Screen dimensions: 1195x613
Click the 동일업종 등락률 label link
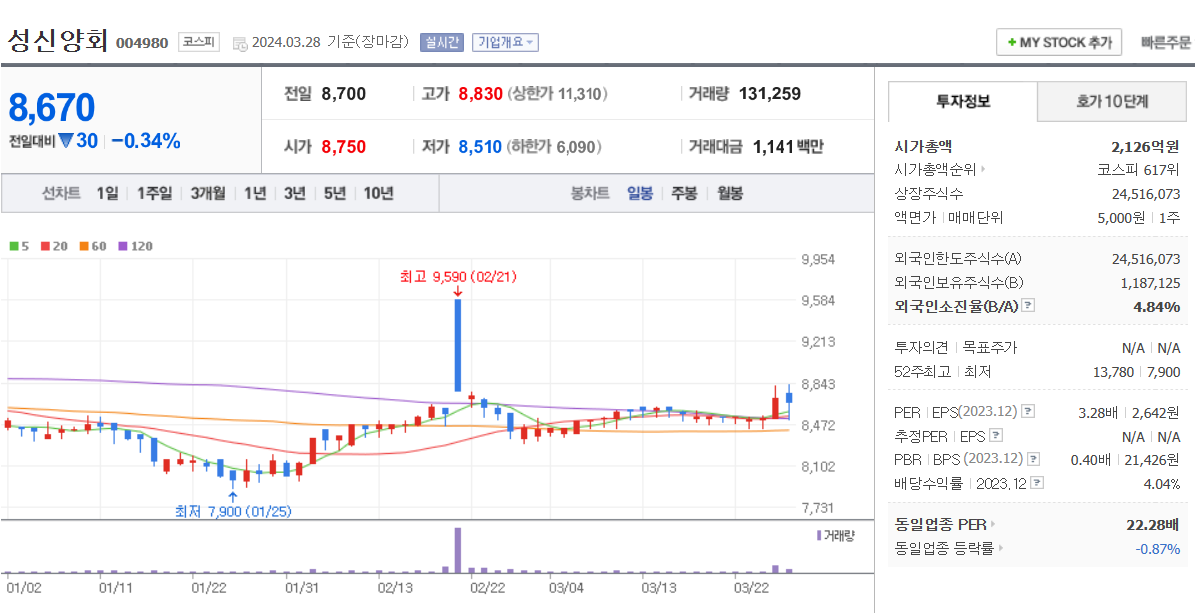[944, 548]
